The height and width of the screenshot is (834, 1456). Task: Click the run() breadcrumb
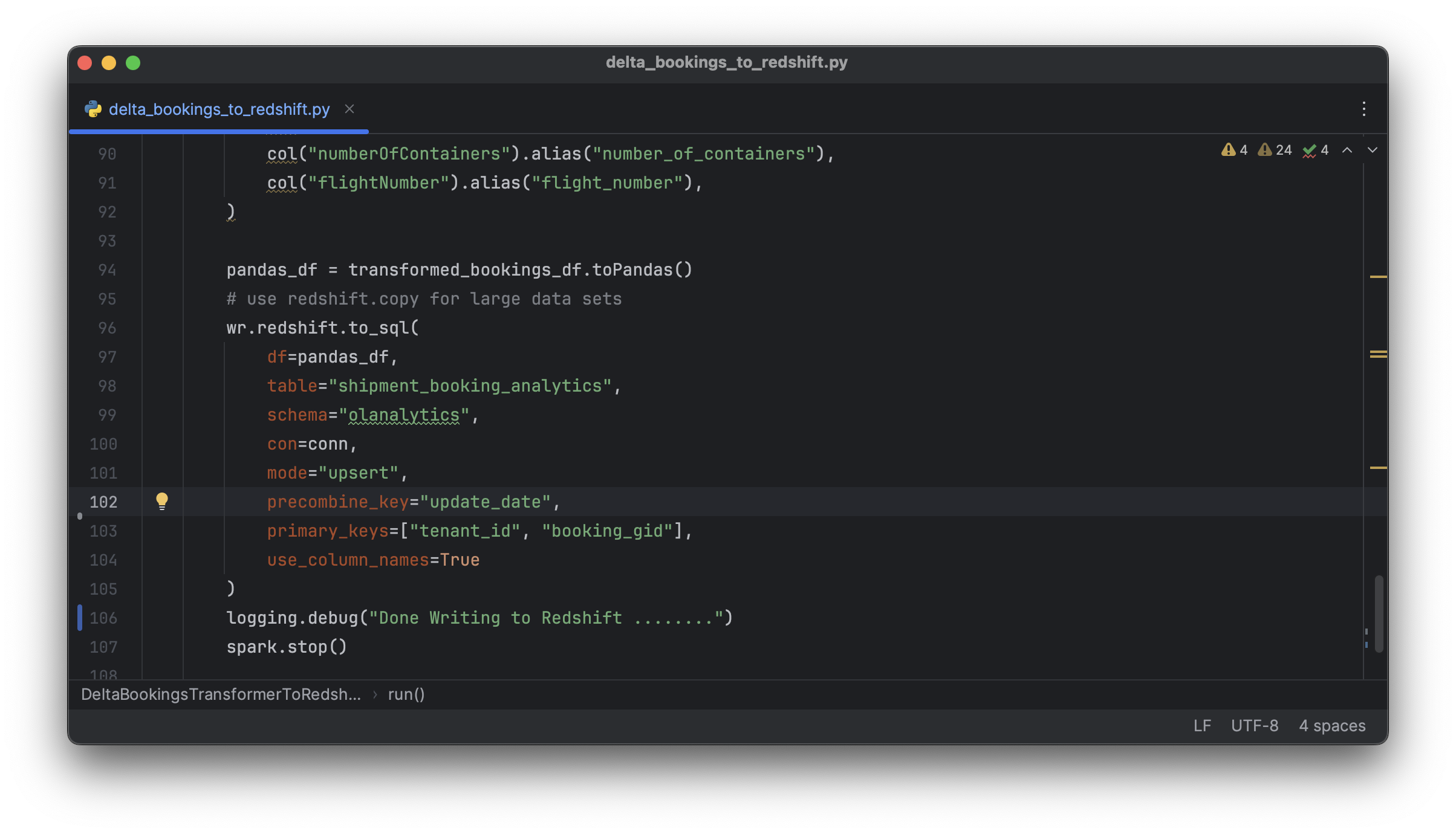point(406,694)
